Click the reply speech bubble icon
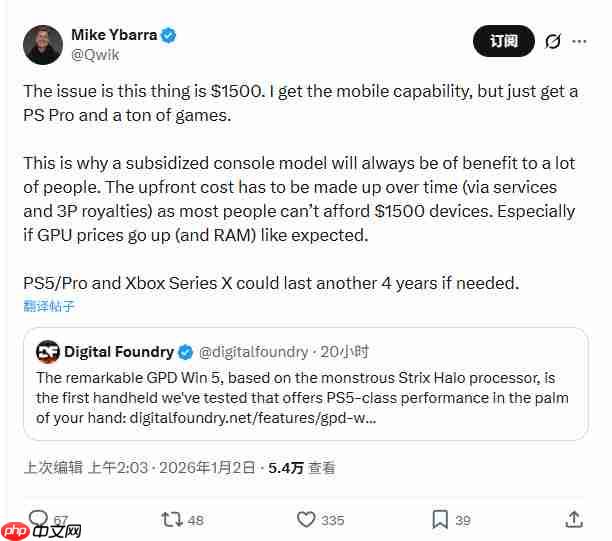 coord(38,519)
